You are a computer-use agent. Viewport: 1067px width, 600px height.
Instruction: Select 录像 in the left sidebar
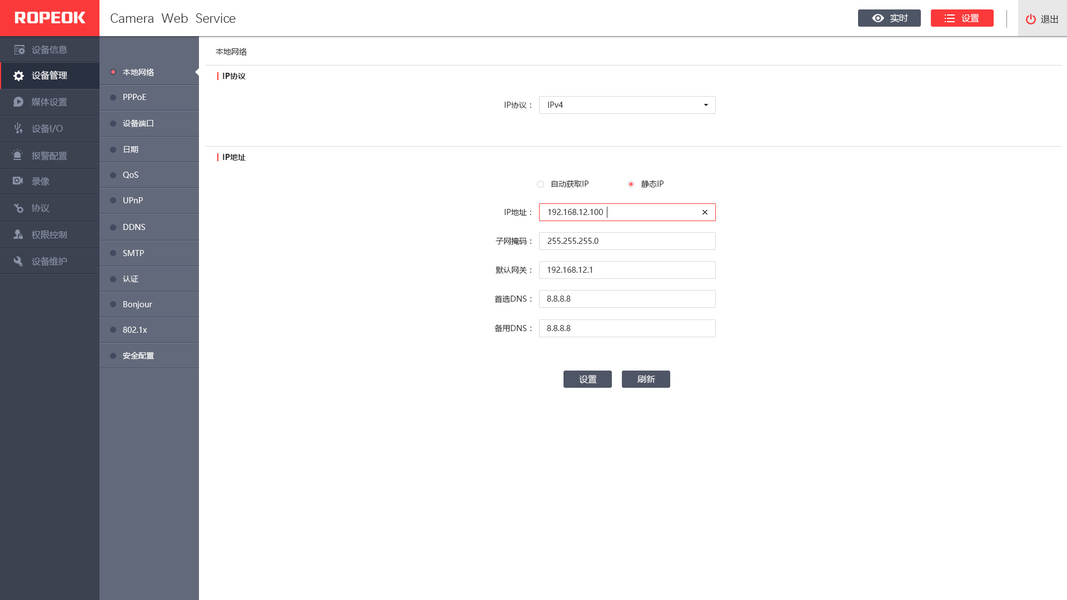point(50,182)
